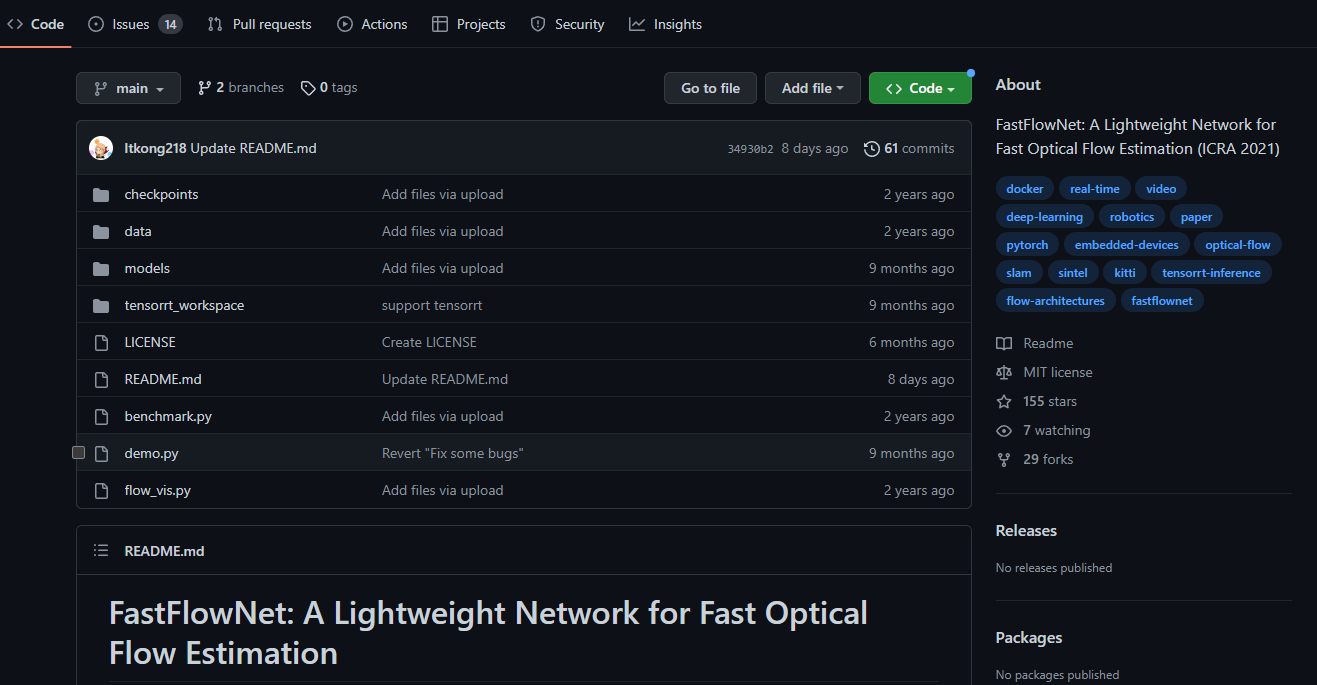Viewport: 1317px width, 685px height.
Task: Click the checkpoints folder icon
Action: (x=101, y=194)
